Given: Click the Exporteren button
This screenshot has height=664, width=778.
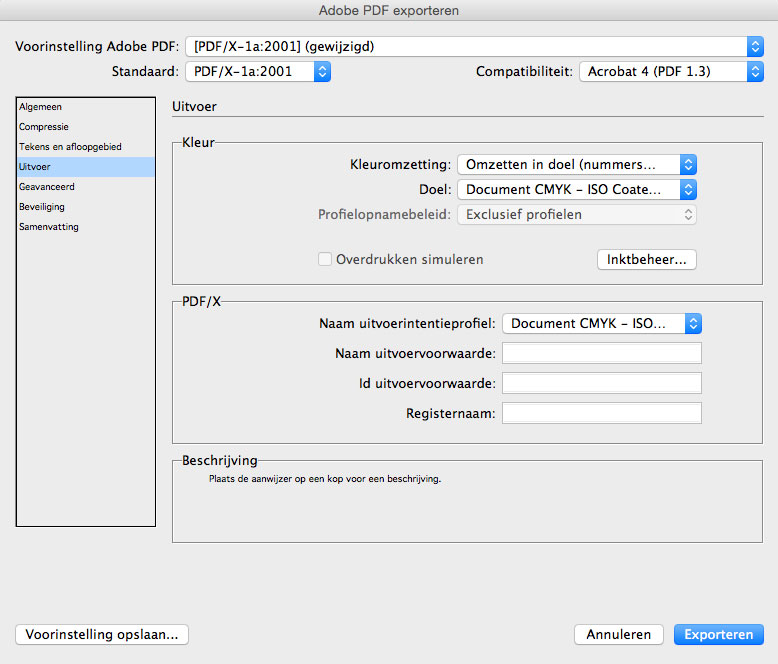Looking at the screenshot, I should pos(718,634).
